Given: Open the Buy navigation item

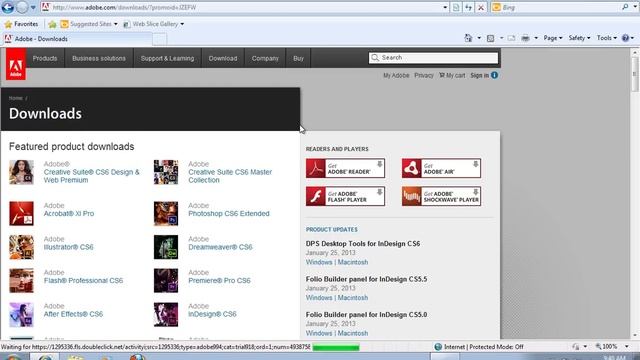Looking at the screenshot, I should (298, 58).
